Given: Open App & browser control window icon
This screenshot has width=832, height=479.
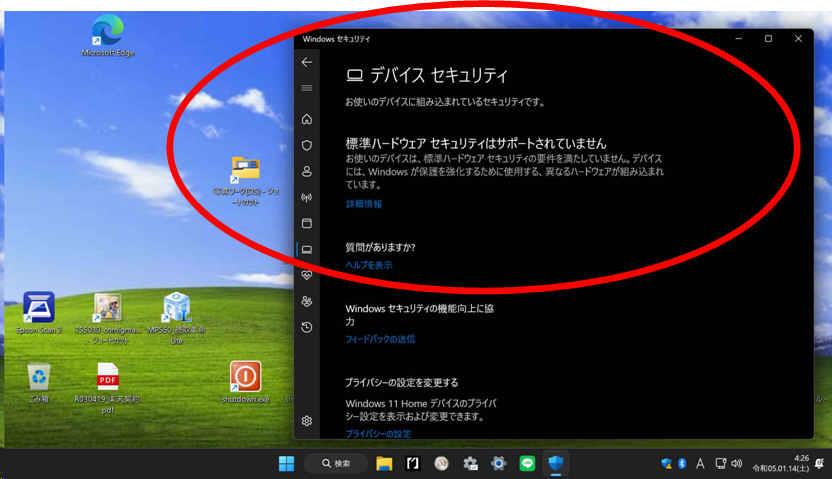Looking at the screenshot, I should coord(307,223).
